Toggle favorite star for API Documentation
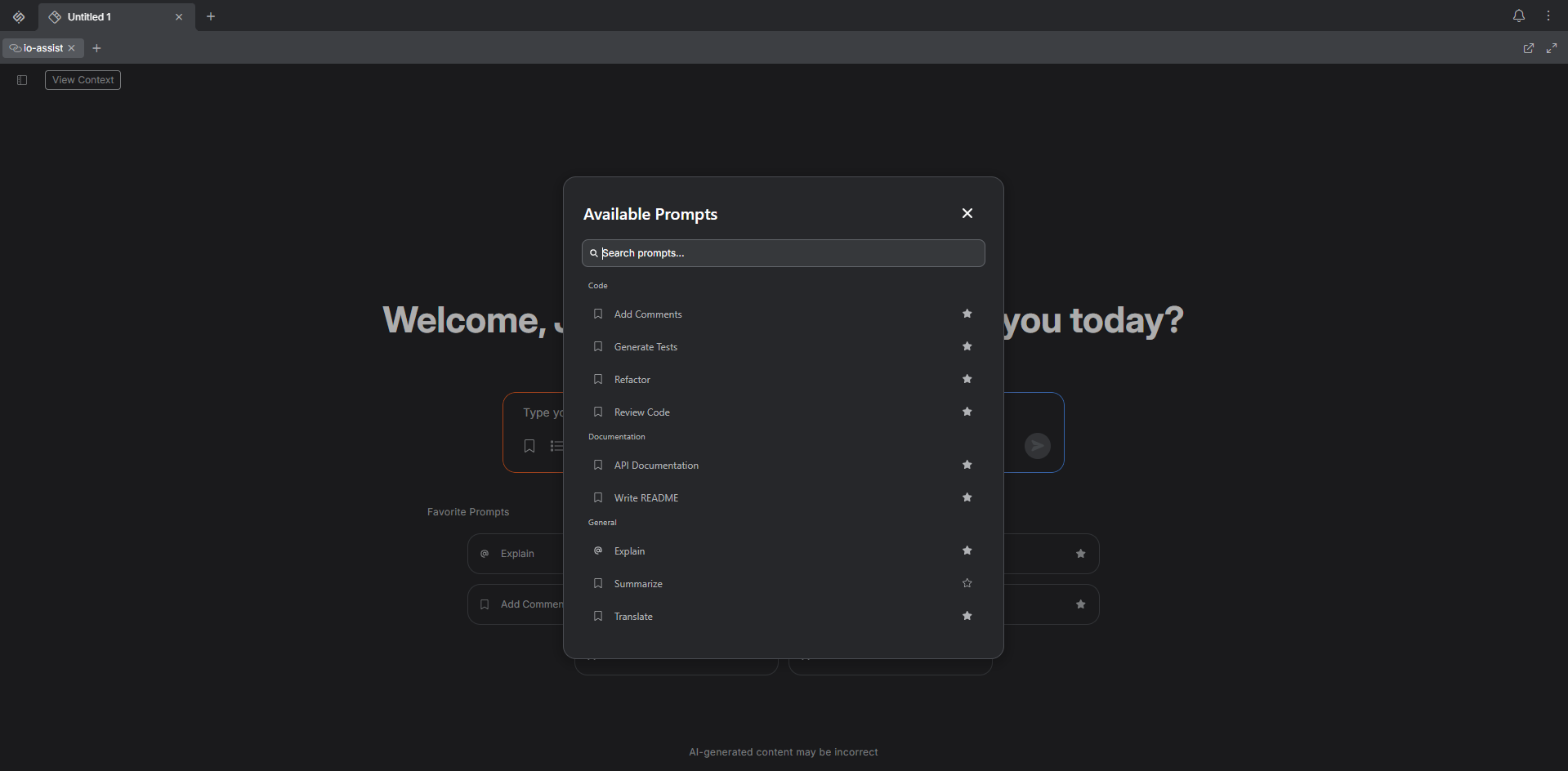The image size is (1568, 771). click(x=967, y=465)
